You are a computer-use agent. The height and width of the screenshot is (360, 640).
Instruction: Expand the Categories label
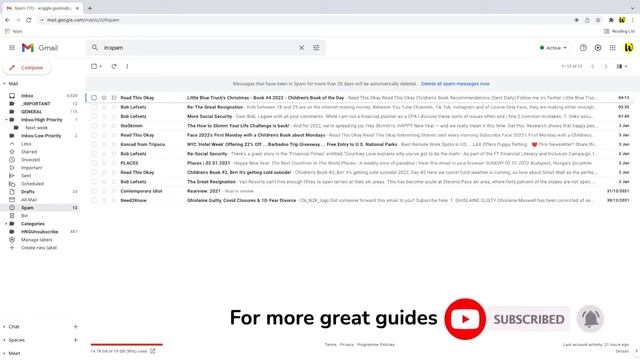(6, 224)
